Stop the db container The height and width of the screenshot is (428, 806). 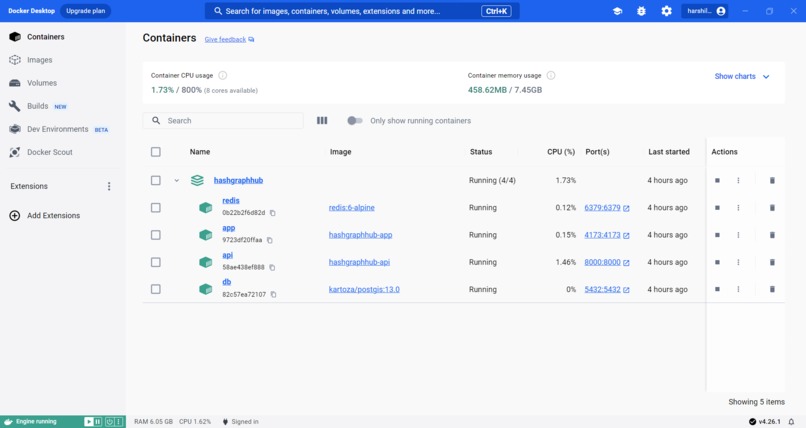[717, 289]
